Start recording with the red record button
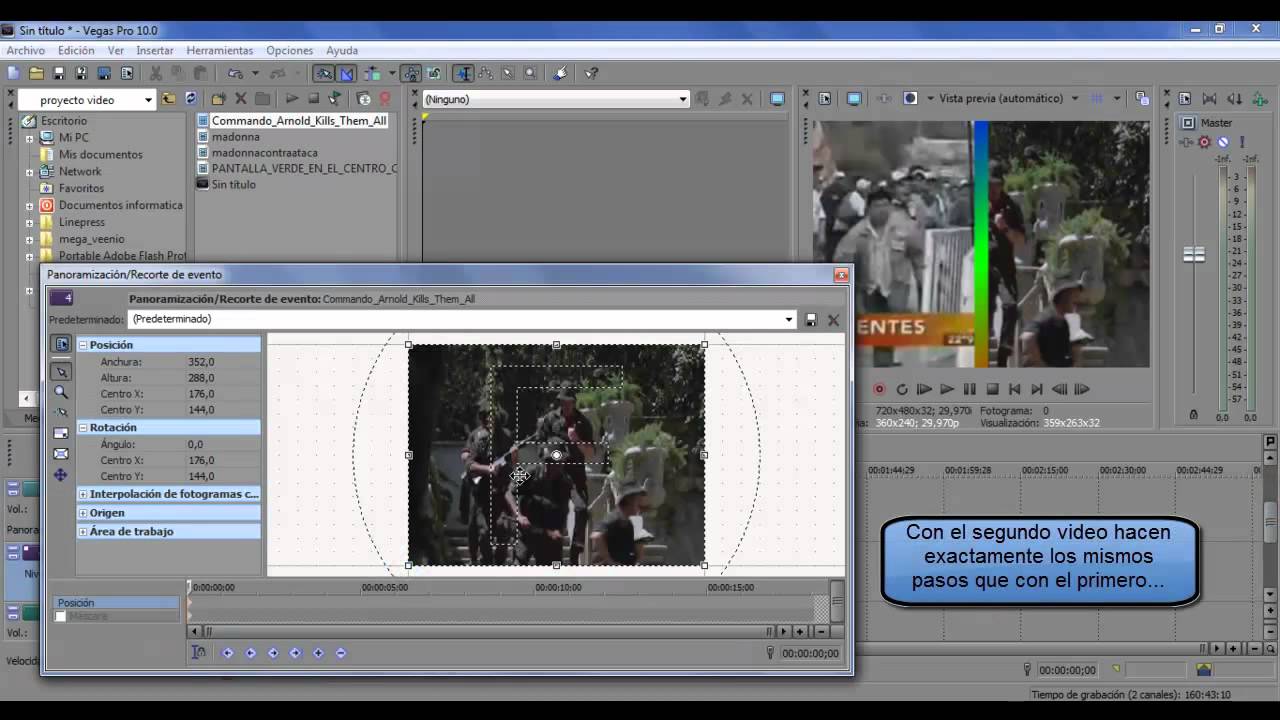1280x720 pixels. 879,389
